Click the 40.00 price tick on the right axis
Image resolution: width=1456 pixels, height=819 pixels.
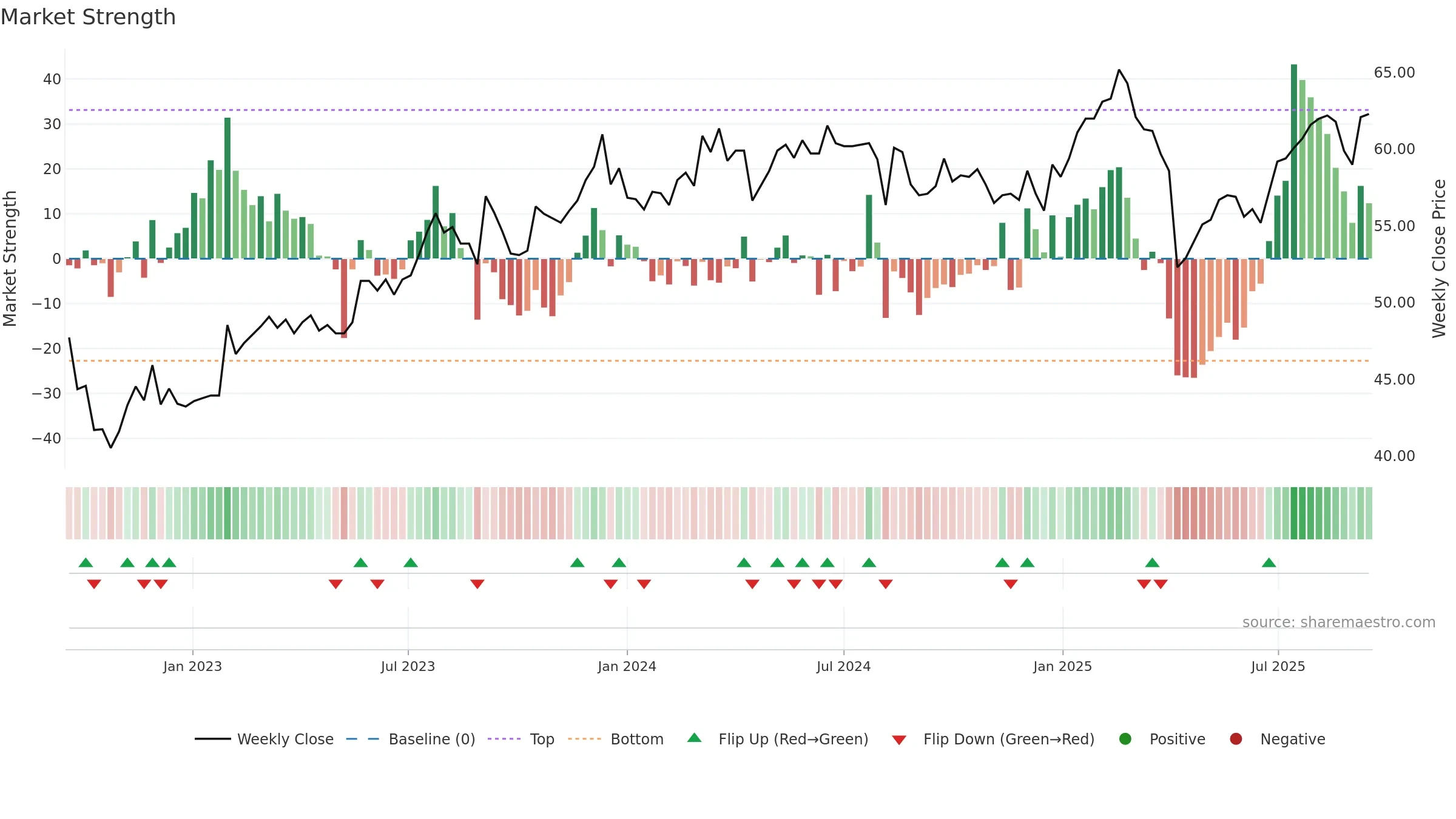tap(1394, 456)
